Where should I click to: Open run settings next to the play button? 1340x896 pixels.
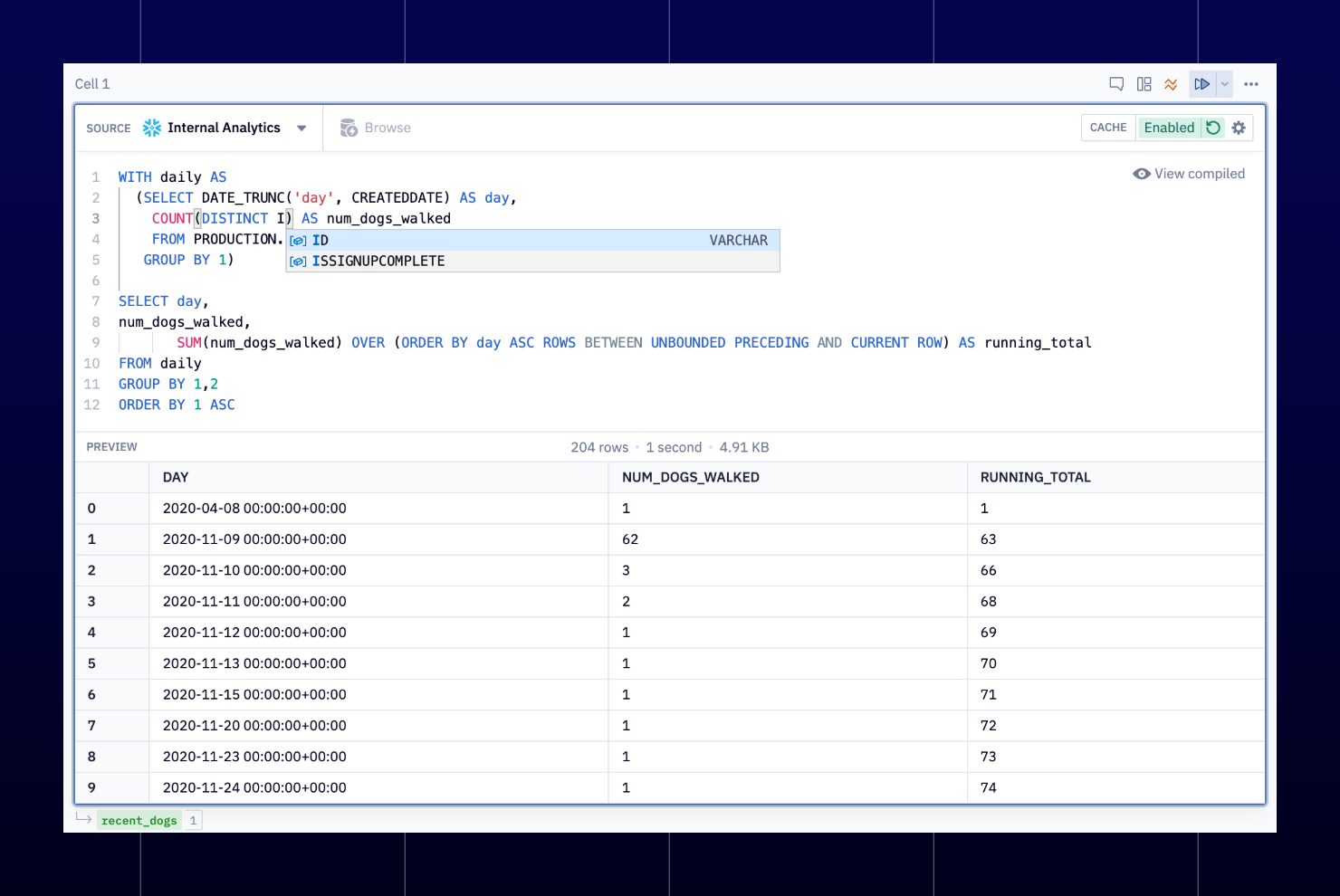tap(1225, 83)
